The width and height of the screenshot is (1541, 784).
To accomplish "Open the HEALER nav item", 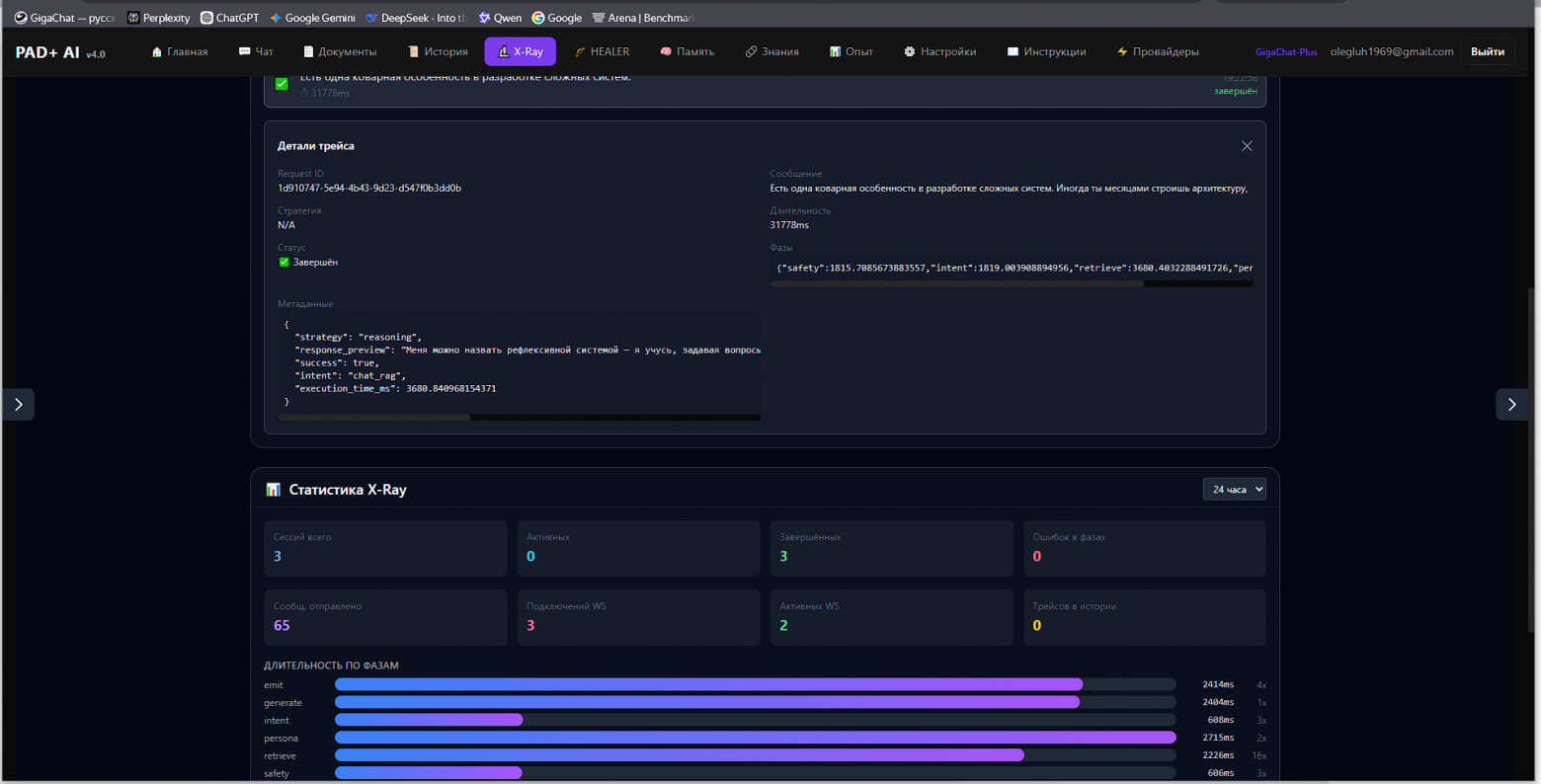I will coord(602,51).
